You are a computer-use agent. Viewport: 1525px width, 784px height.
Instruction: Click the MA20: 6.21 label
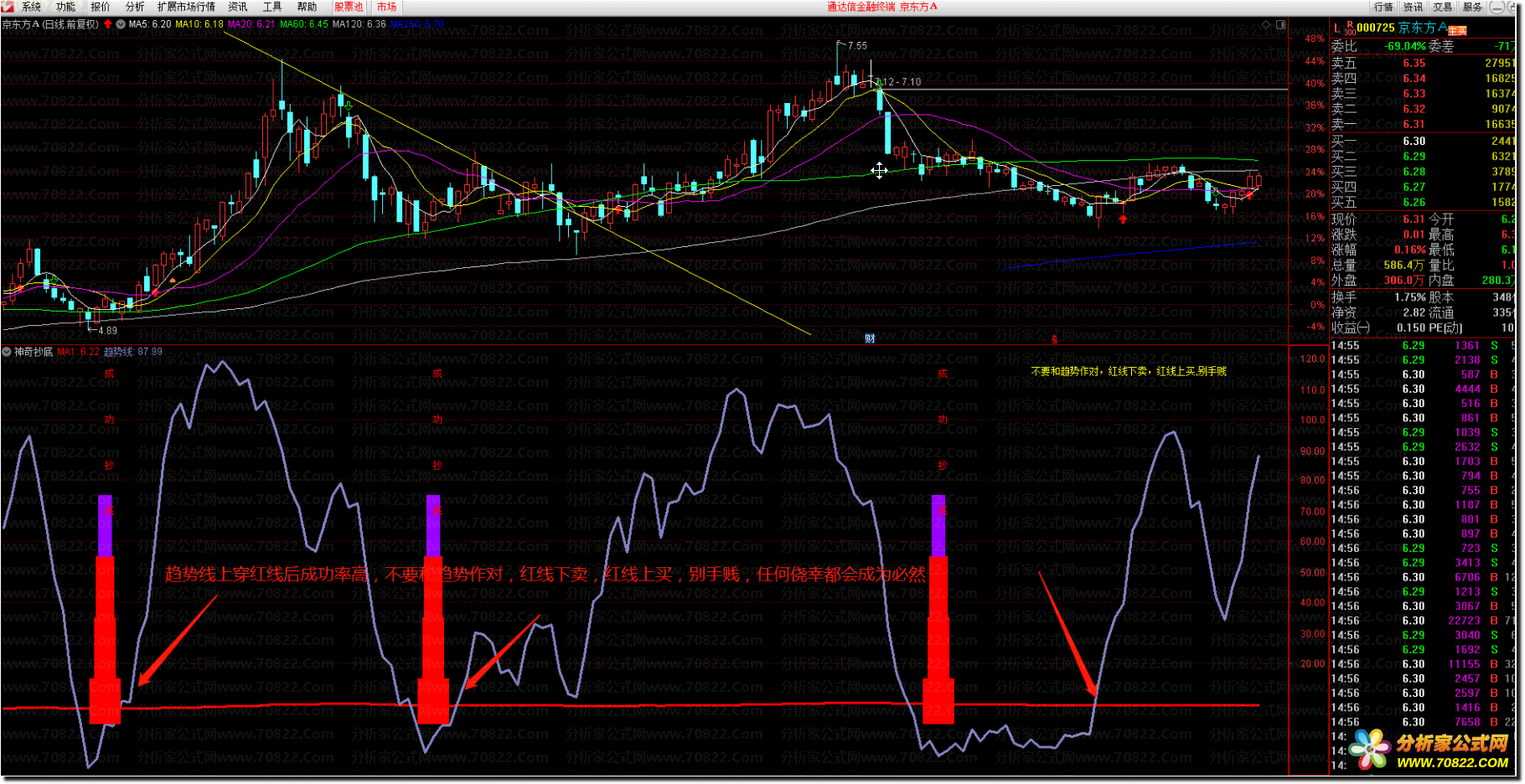tap(251, 24)
